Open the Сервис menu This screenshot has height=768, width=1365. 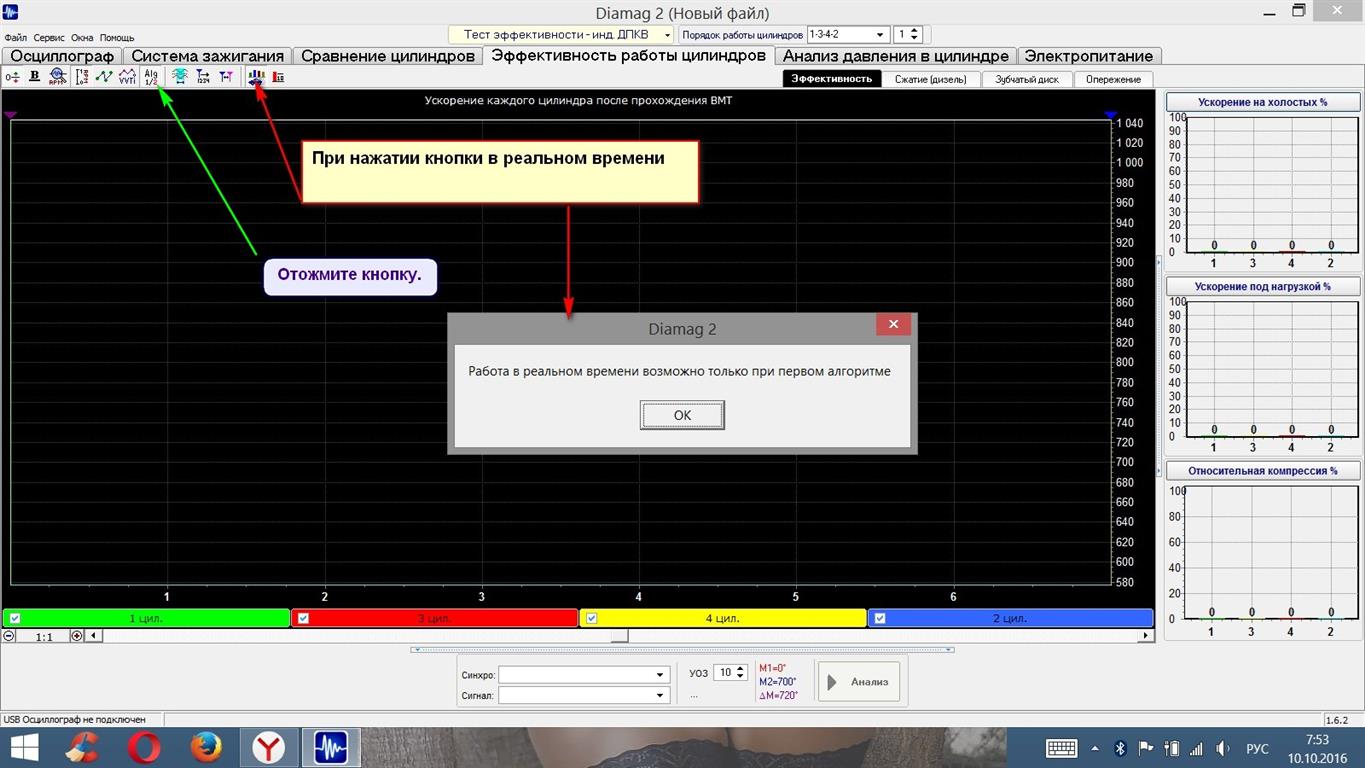(49, 38)
